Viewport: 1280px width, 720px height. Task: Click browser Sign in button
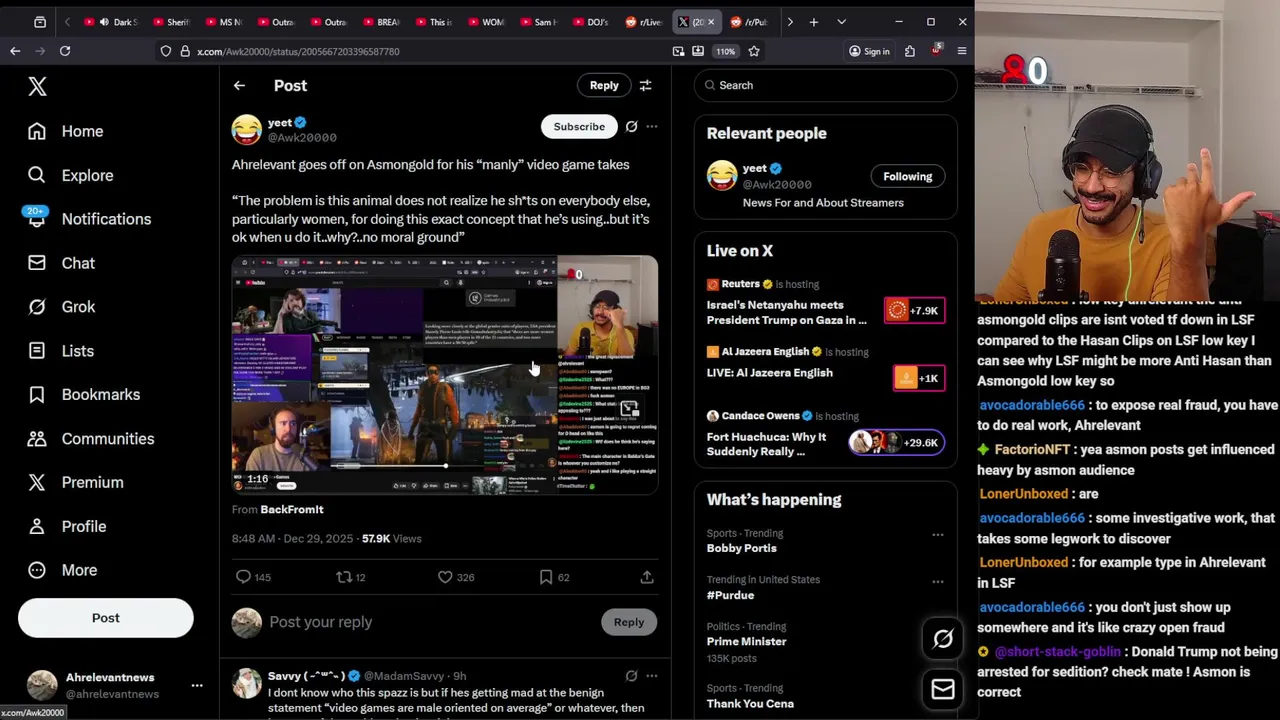[869, 51]
